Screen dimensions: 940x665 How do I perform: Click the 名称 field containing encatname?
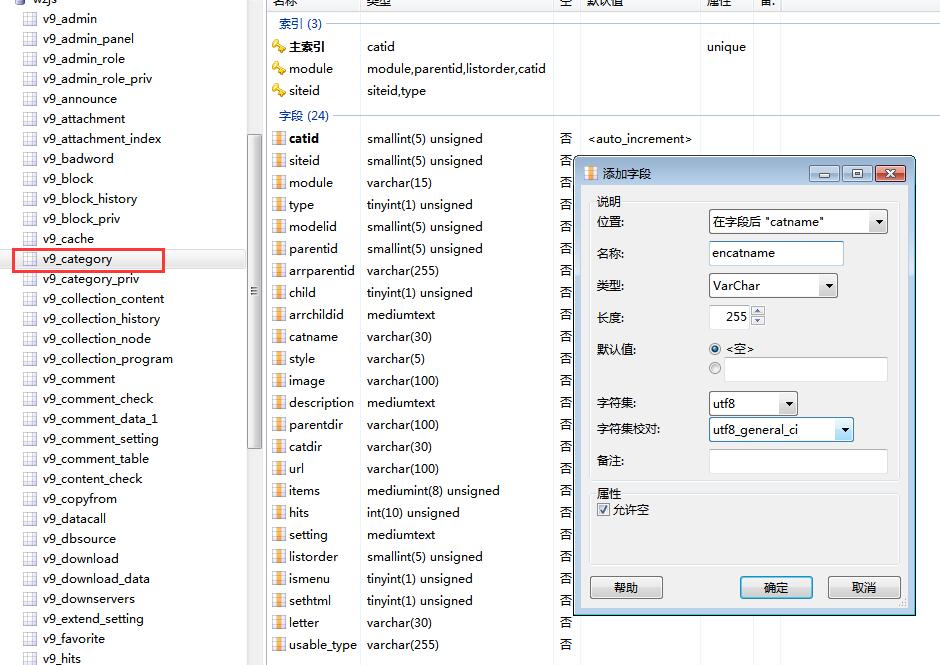776,253
